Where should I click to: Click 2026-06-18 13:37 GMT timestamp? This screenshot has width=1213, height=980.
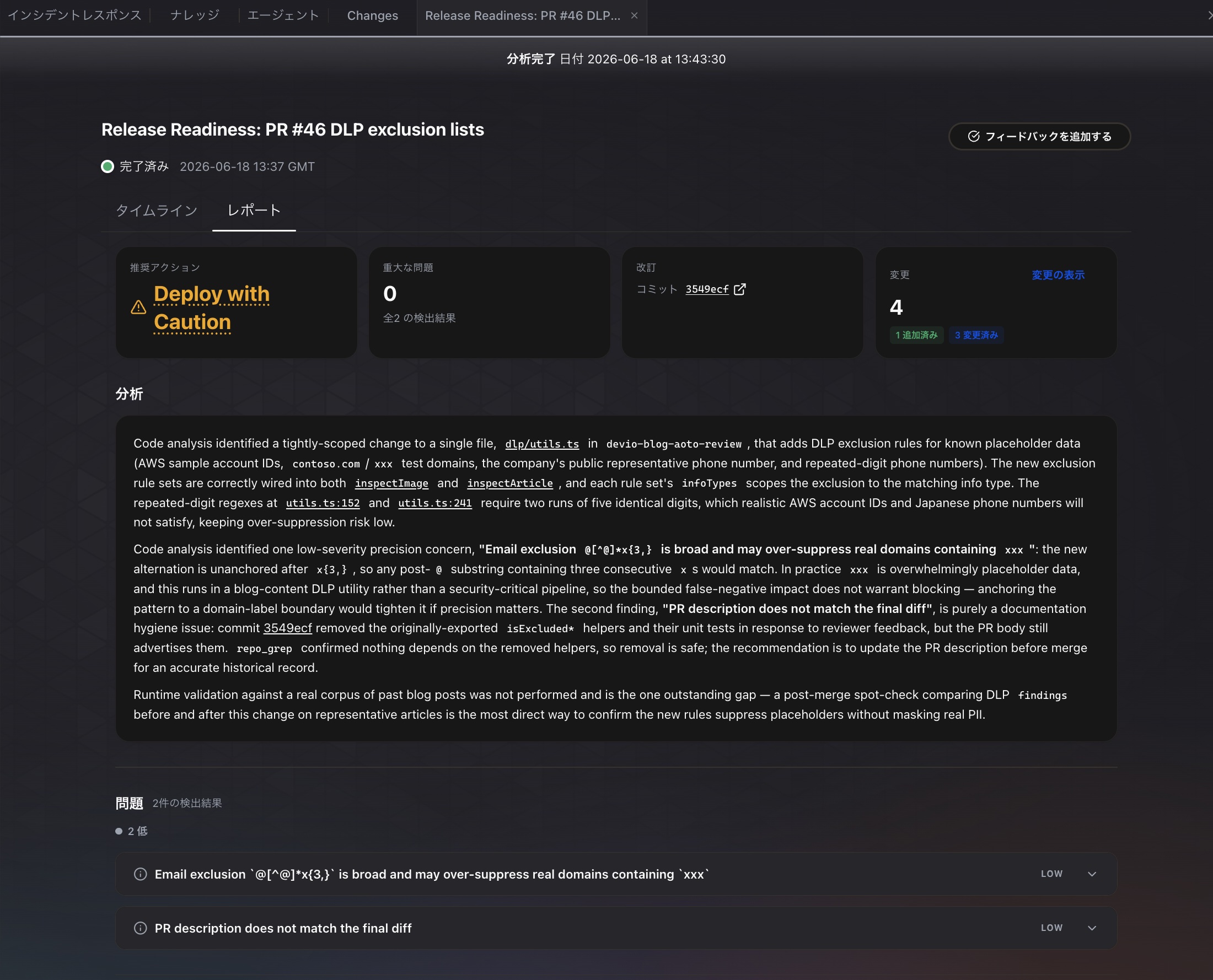[247, 166]
